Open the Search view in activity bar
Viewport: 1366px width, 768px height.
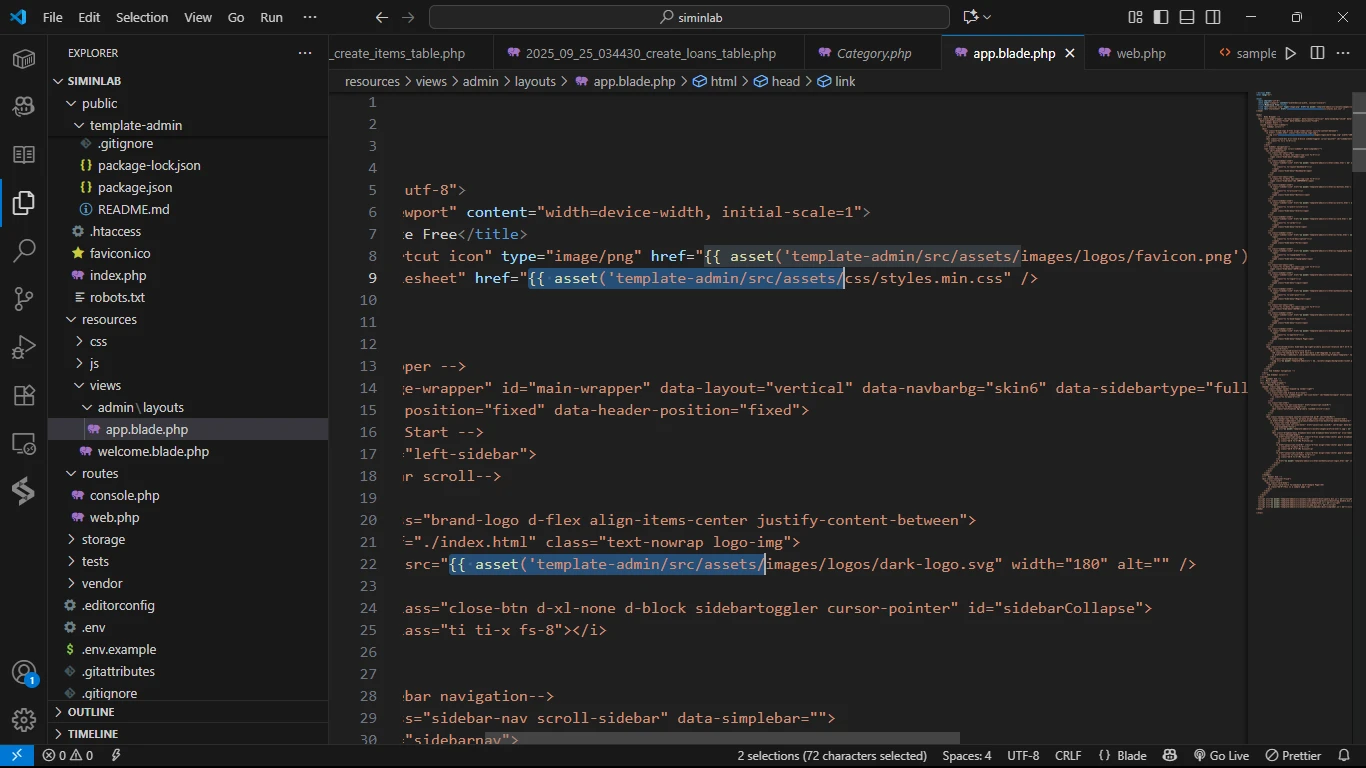click(24, 250)
